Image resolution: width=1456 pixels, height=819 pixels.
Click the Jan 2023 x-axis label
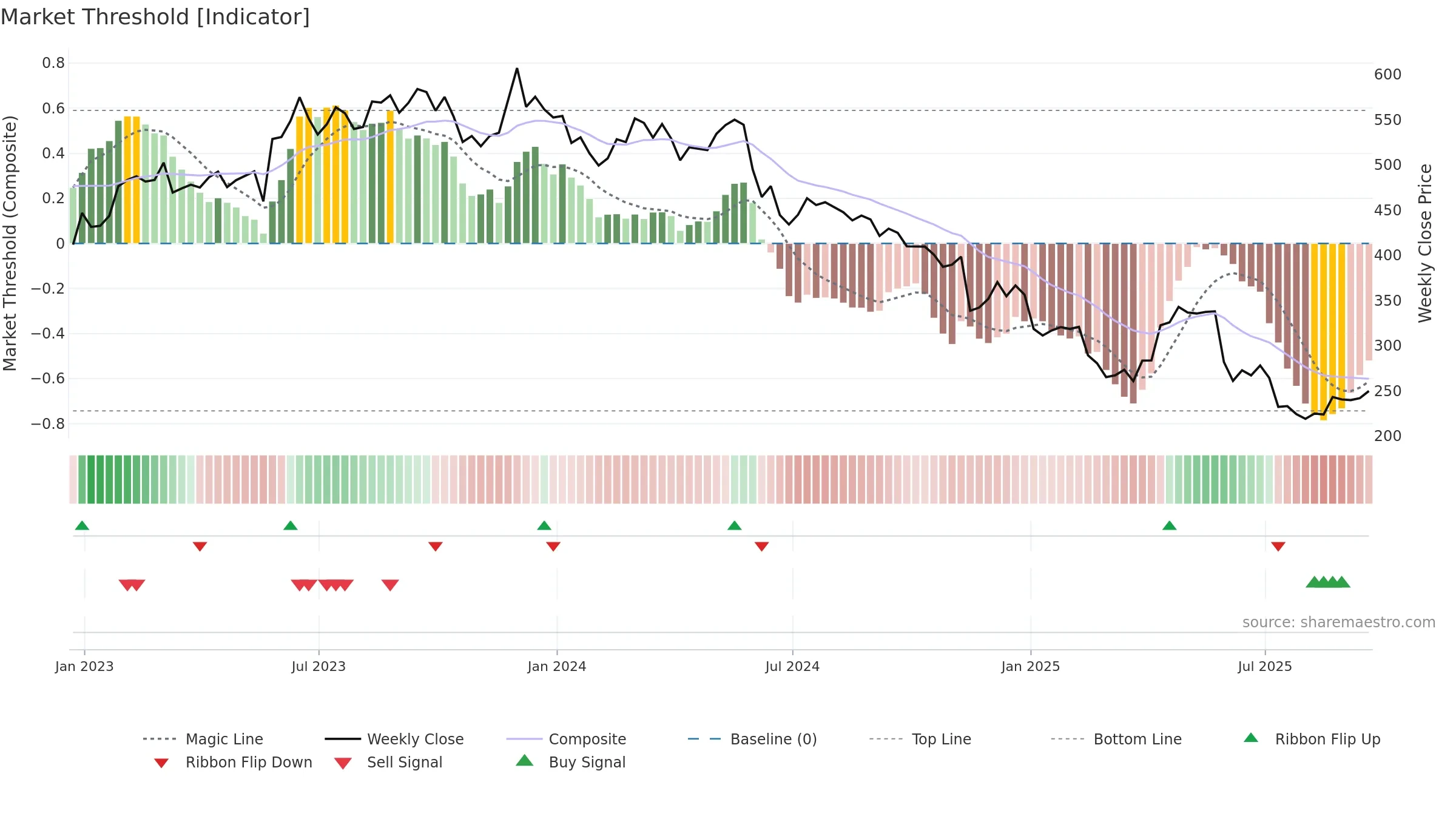84,667
